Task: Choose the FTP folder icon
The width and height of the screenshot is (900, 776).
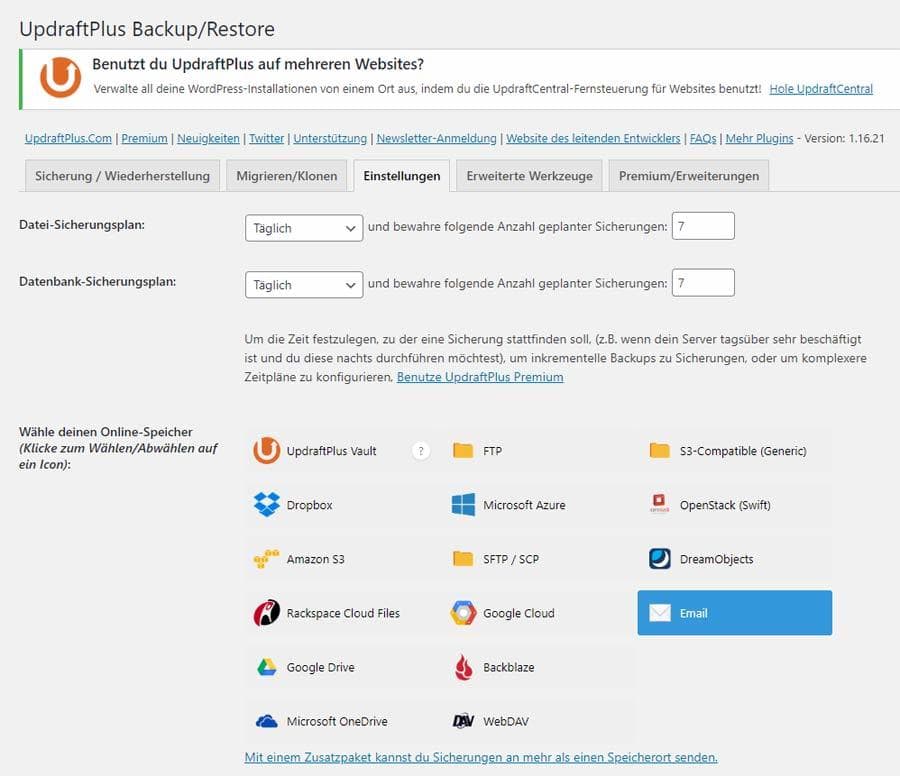Action: tap(463, 451)
